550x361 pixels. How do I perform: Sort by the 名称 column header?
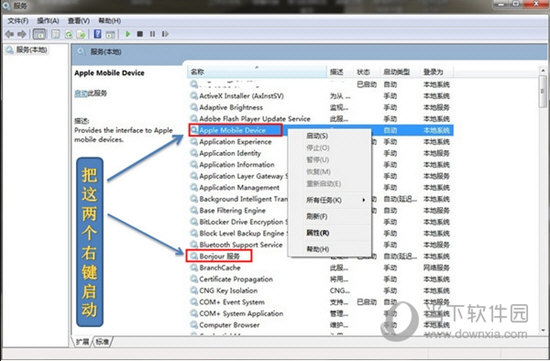pyautogui.click(x=257, y=72)
